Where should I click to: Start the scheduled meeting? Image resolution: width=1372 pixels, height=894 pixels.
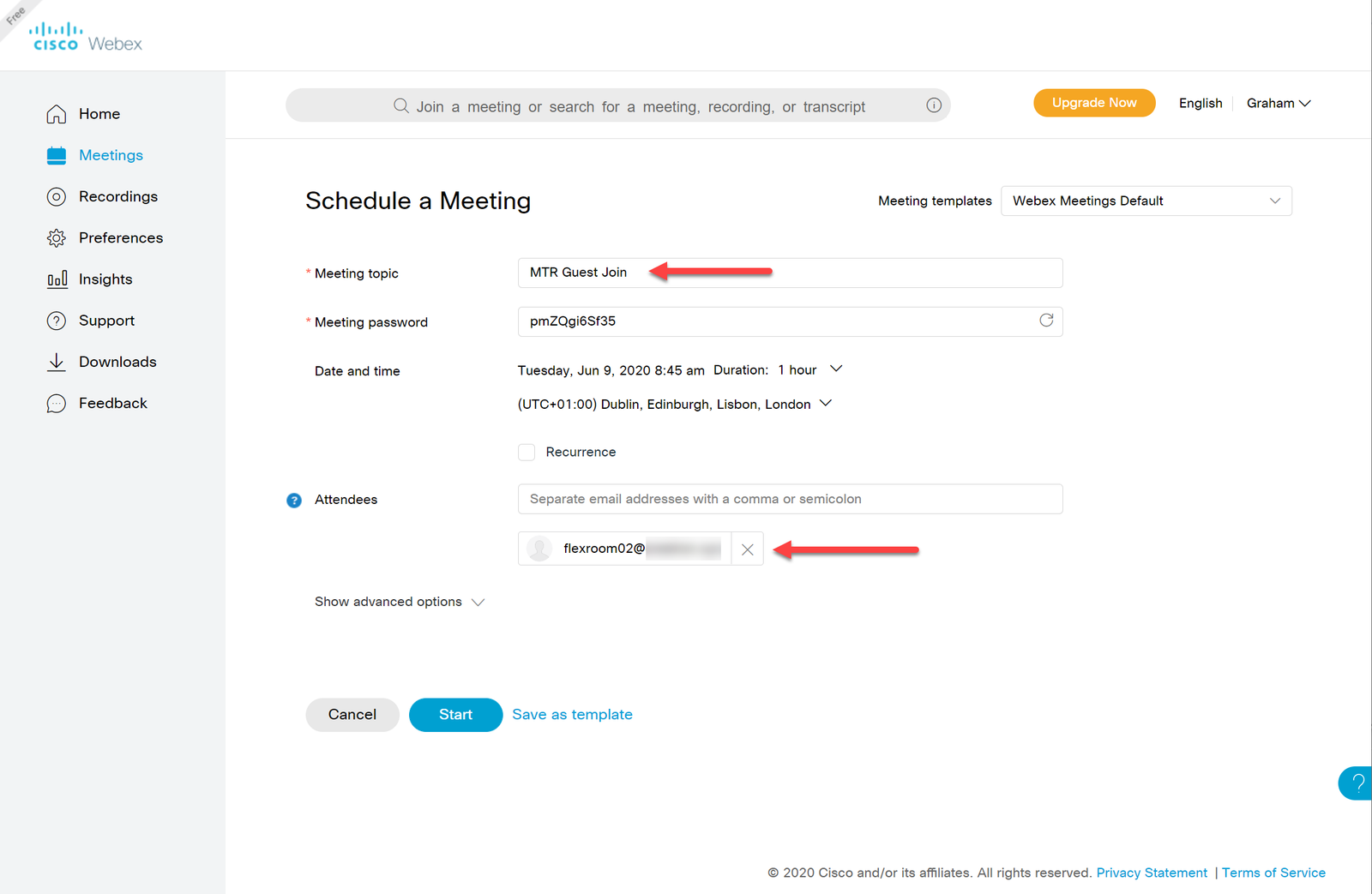tap(455, 714)
